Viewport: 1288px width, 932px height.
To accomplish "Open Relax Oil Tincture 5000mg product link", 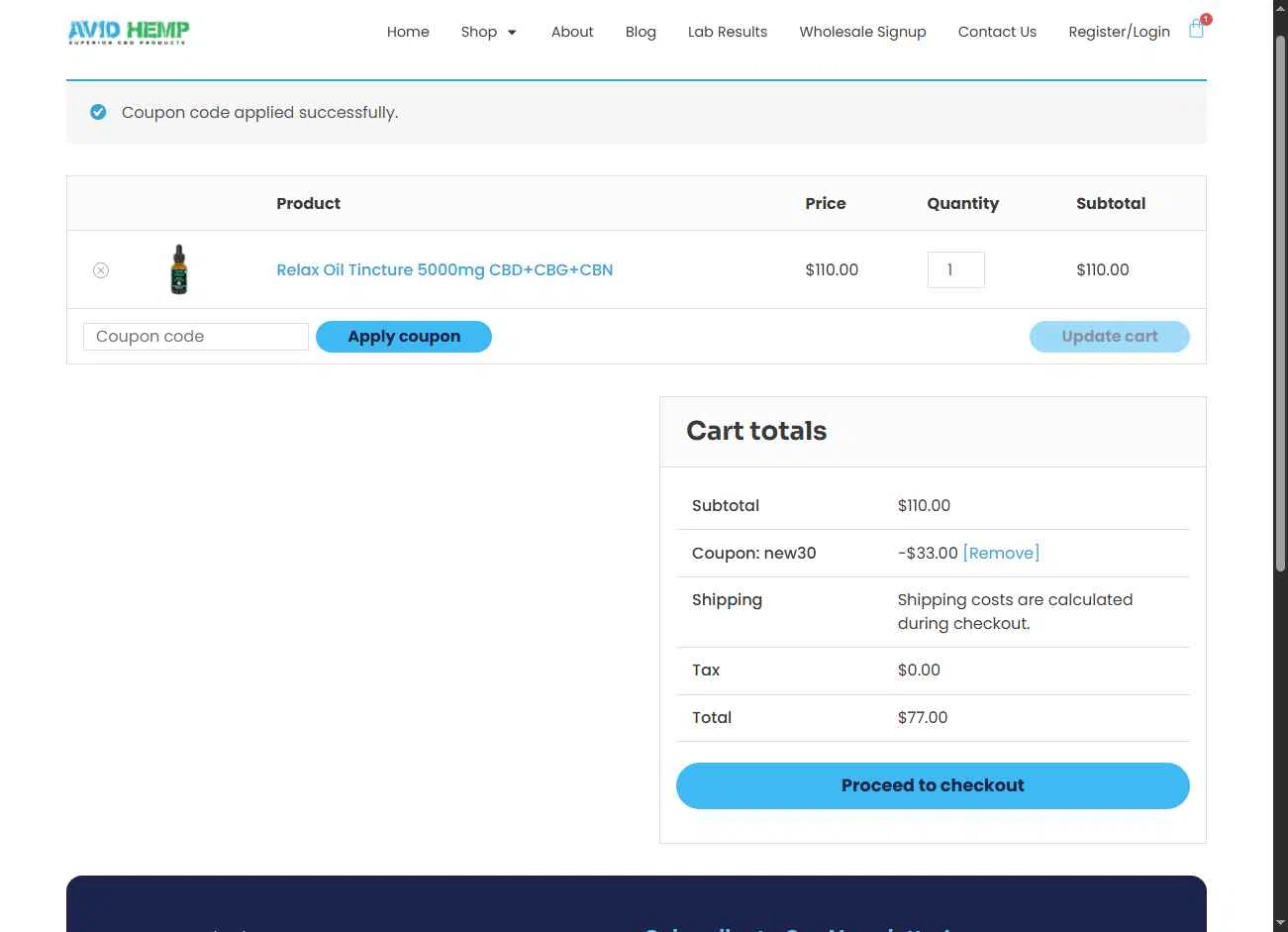I will pos(445,269).
